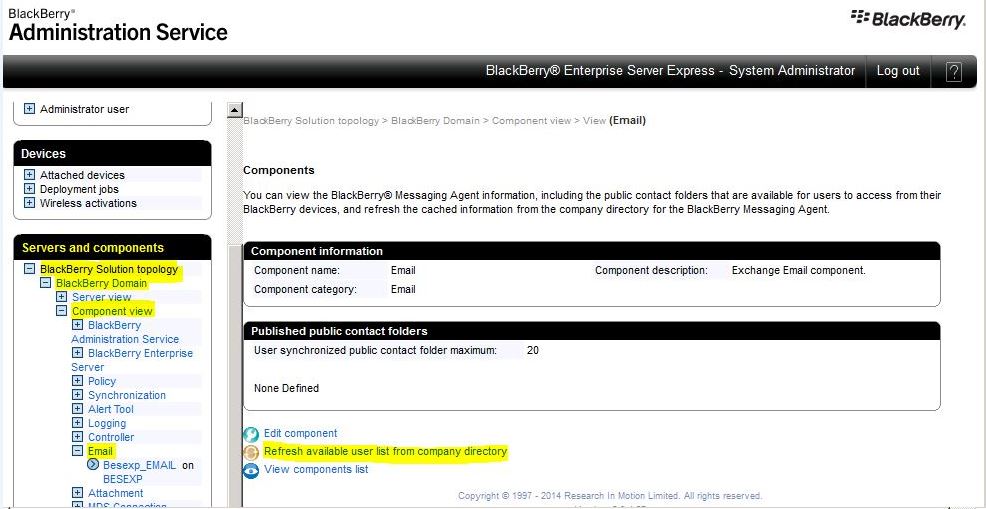
Task: Refresh available user list from company directory
Action: tap(385, 451)
